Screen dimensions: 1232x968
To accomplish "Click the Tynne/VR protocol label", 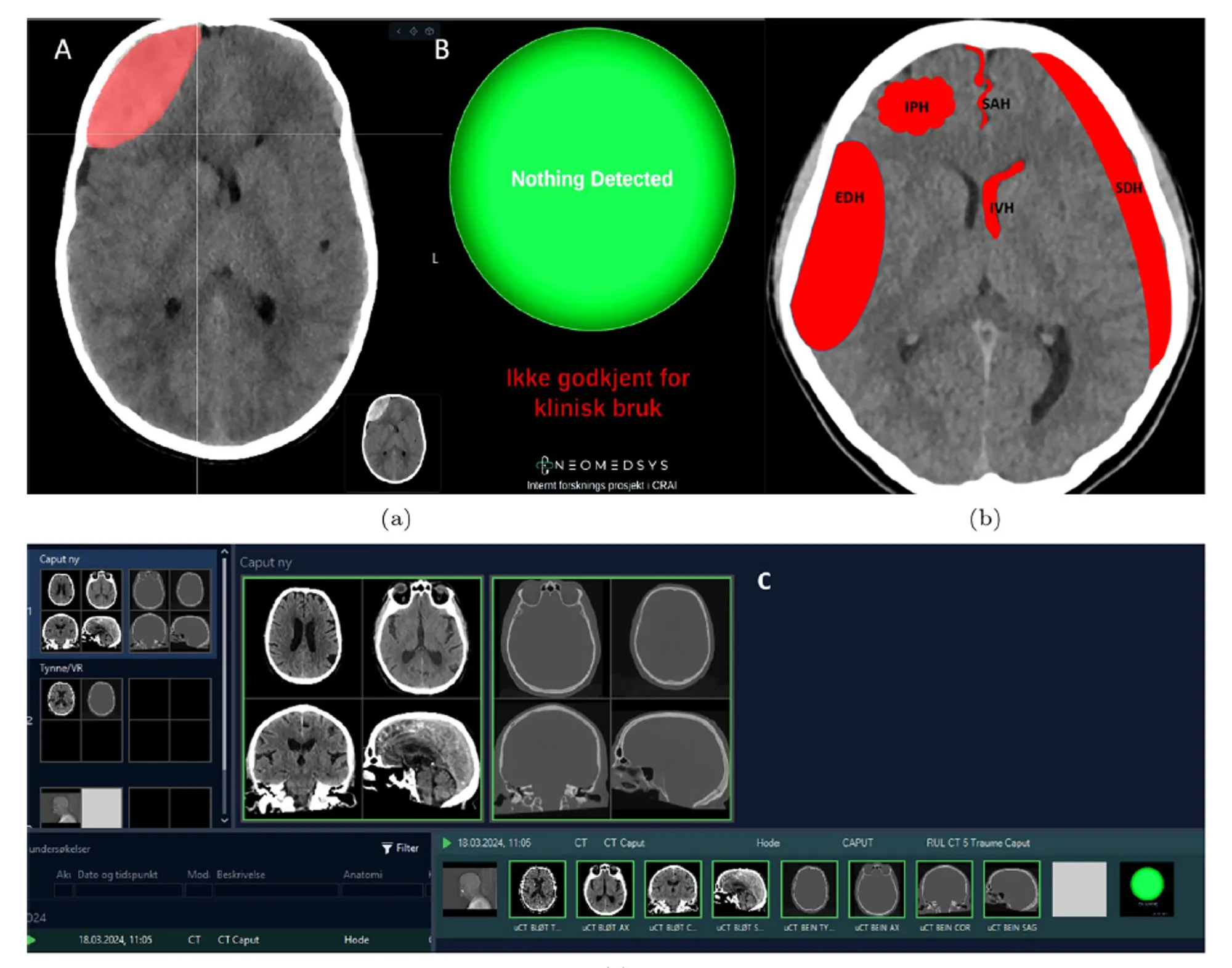I will [61, 668].
